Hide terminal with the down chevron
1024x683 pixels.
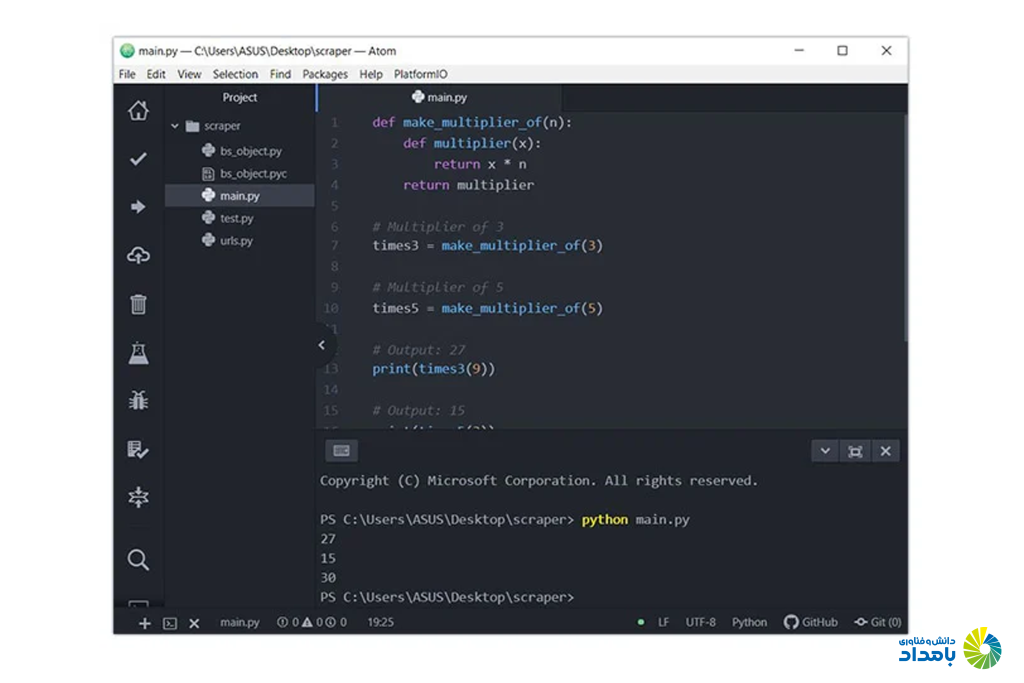click(825, 451)
